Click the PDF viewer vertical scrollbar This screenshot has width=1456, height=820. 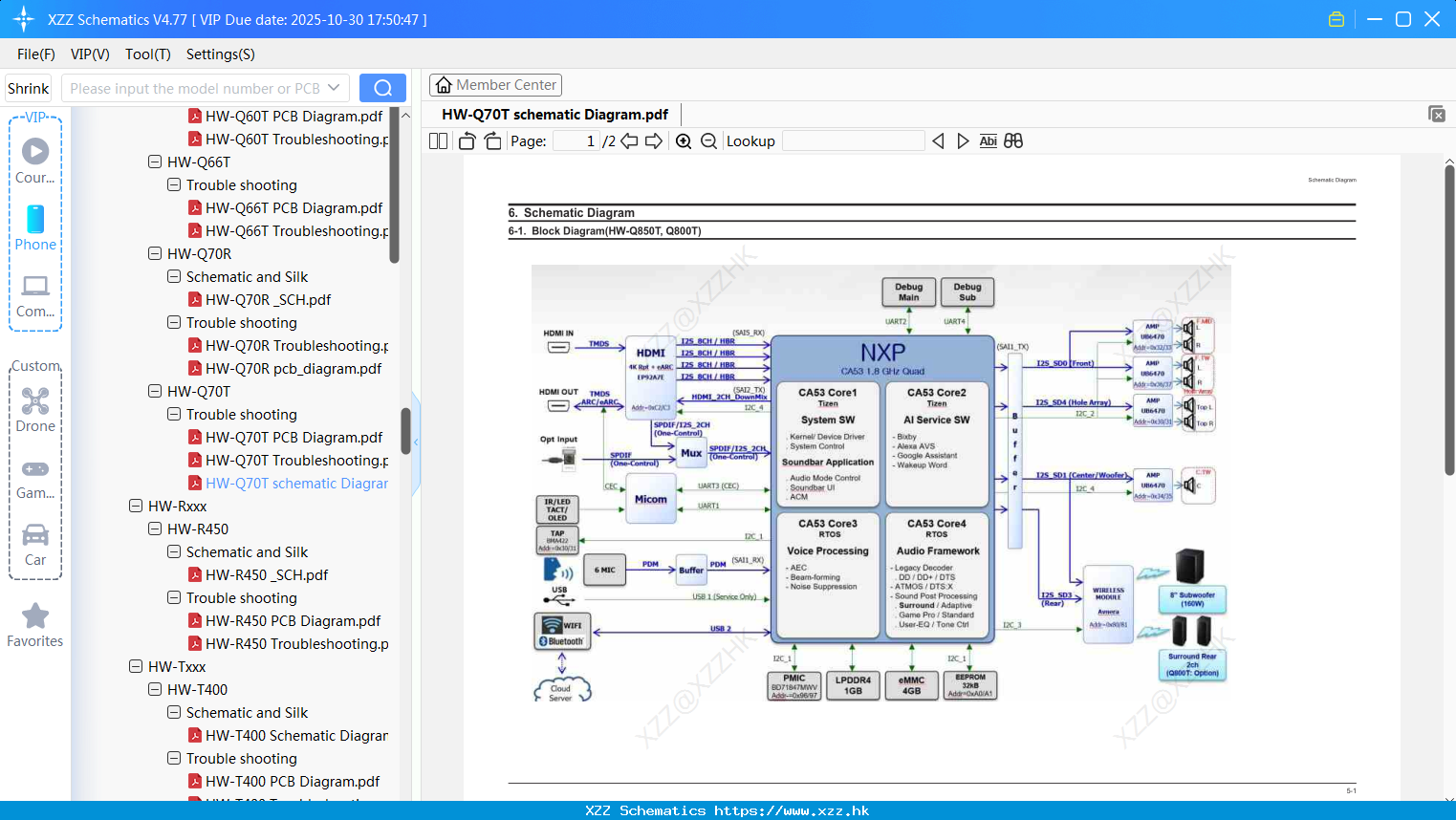point(1449,320)
